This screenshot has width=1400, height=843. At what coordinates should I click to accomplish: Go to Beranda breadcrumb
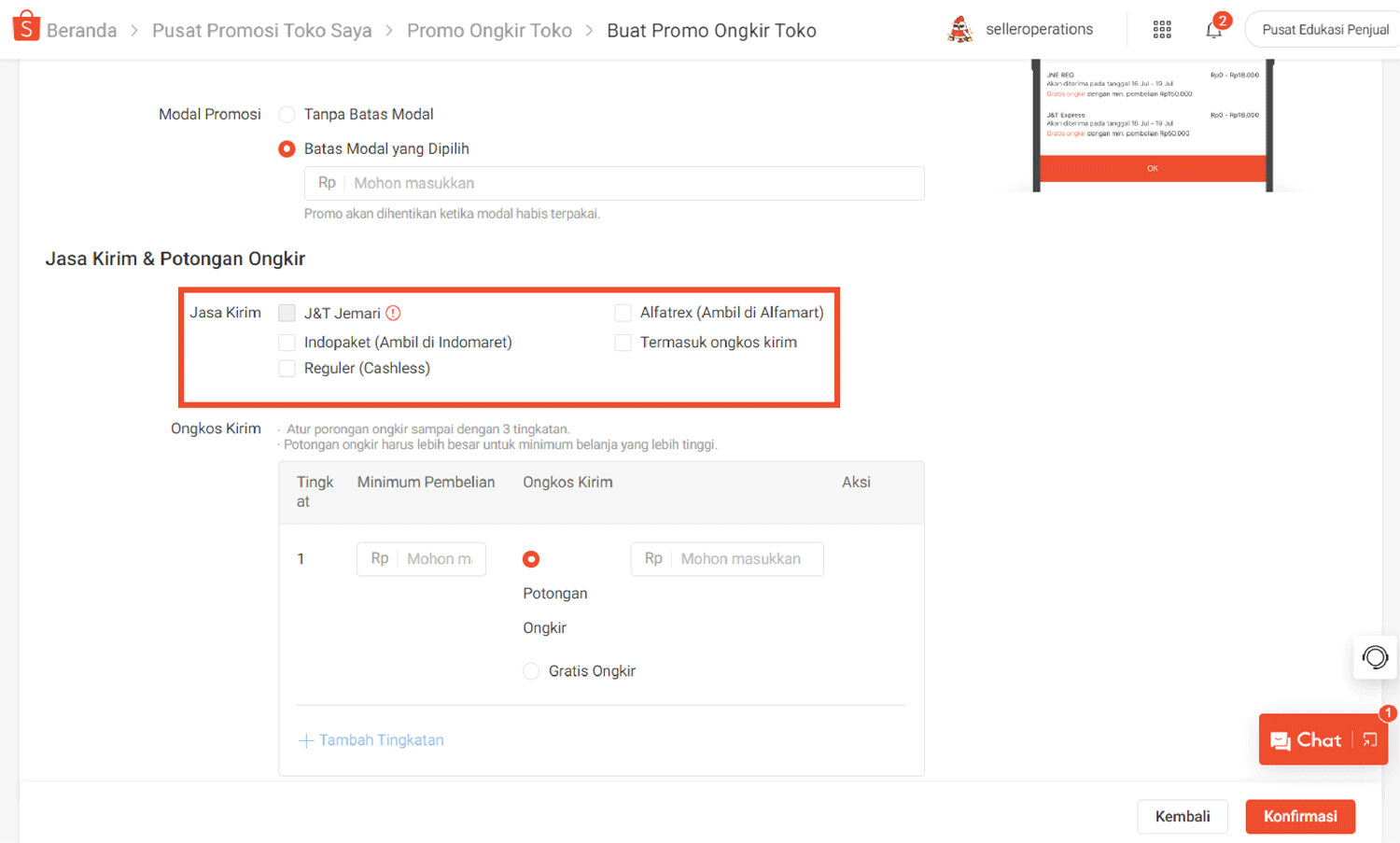pos(81,31)
